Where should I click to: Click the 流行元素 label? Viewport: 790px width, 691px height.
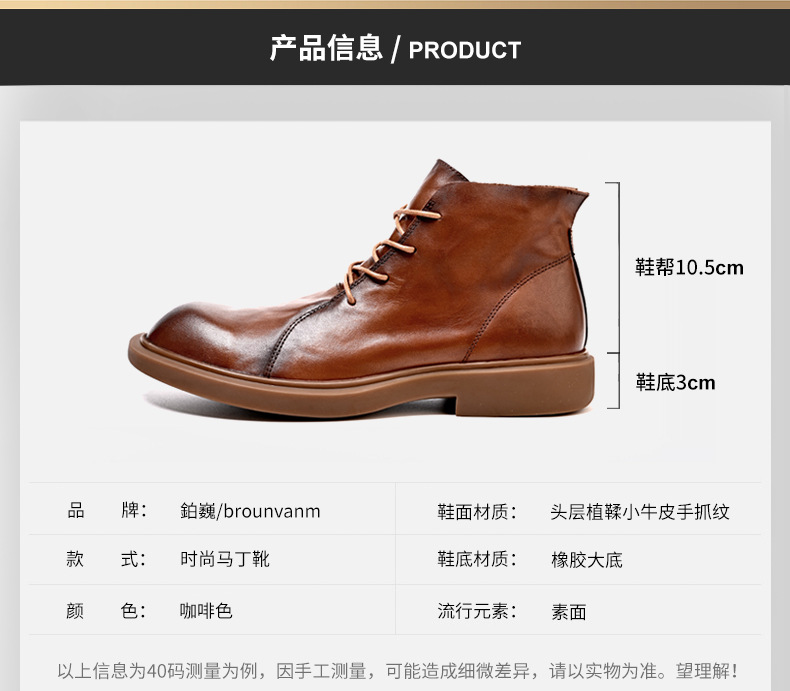477,611
